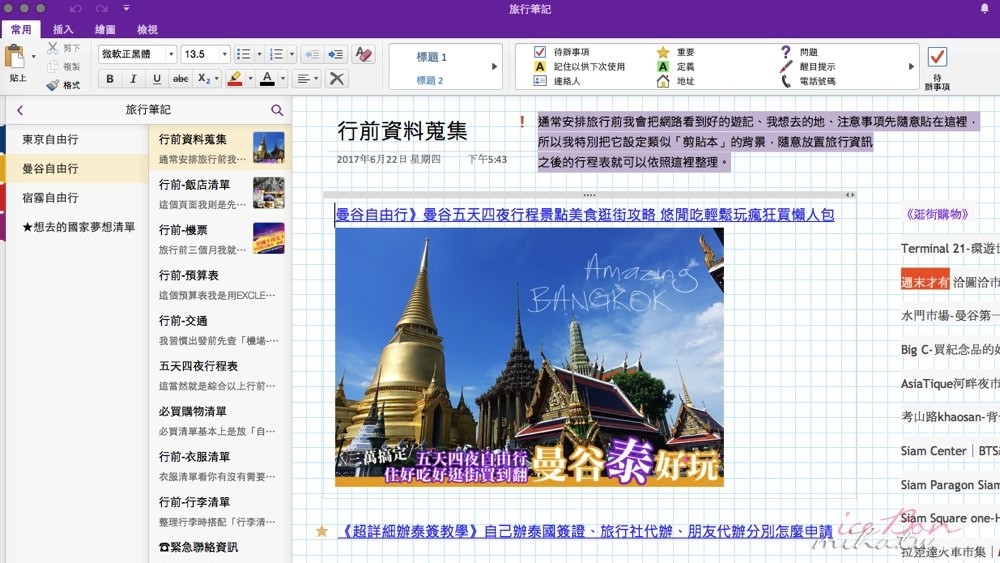Open the 宿霧自由行 section
The height and width of the screenshot is (563, 1000).
point(75,198)
